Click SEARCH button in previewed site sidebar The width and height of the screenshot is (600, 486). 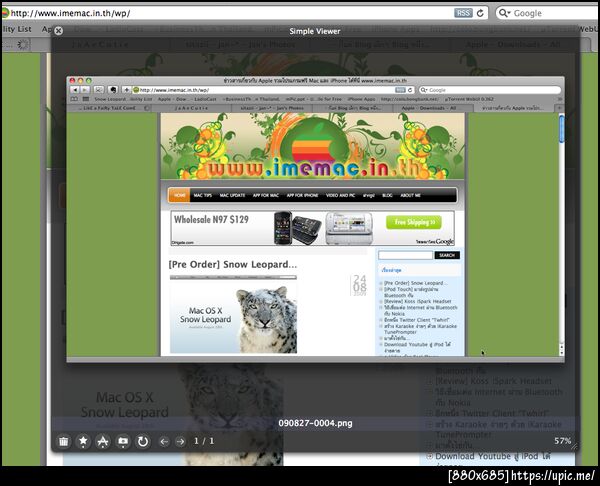pos(447,255)
